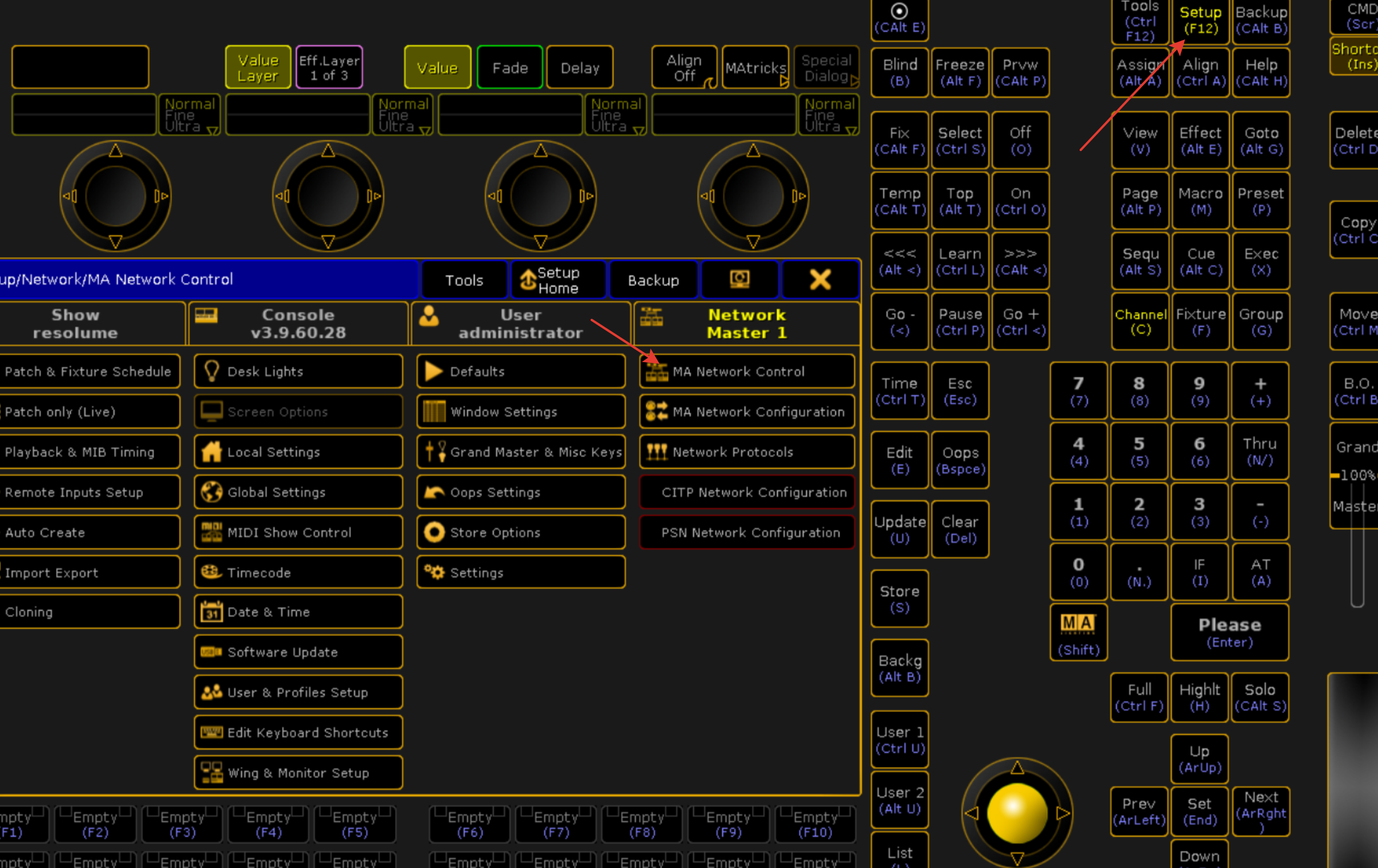This screenshot has height=868, width=1378.
Task: Switch to the Console v3.9.60.28 tab
Action: click(x=298, y=323)
